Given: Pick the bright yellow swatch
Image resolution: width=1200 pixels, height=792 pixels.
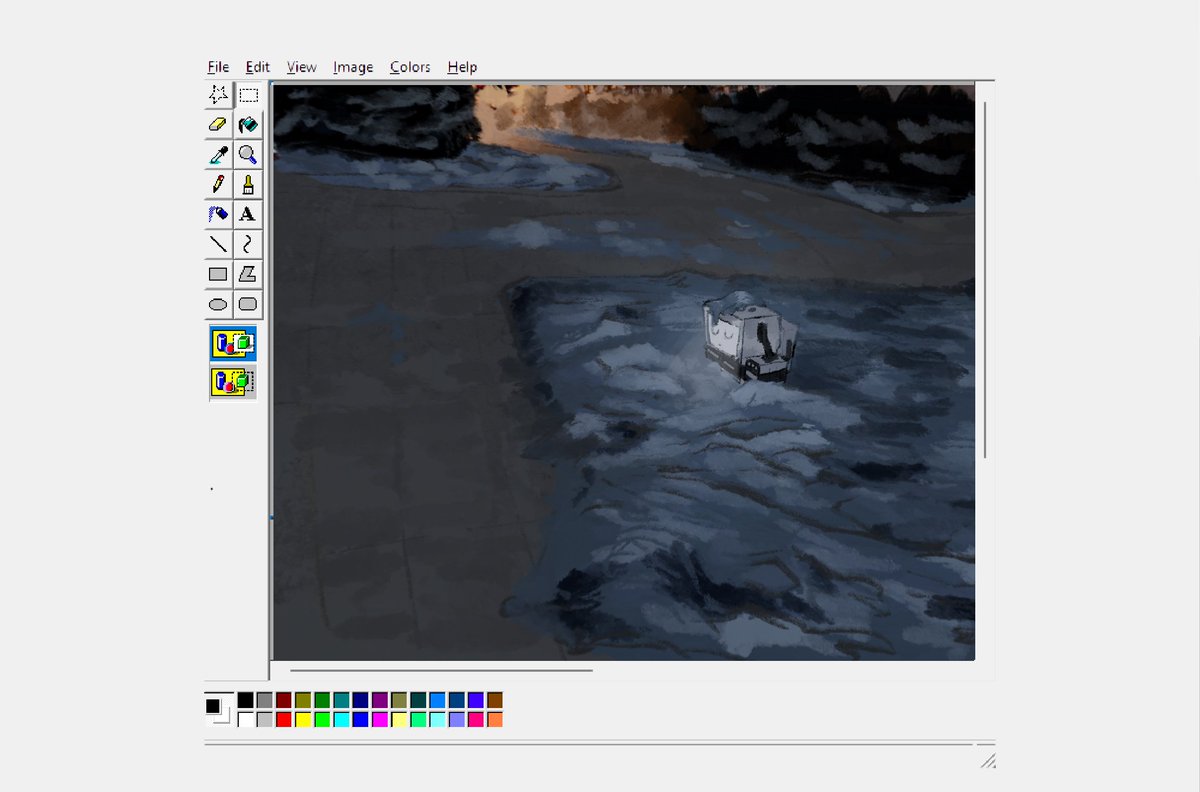Looking at the screenshot, I should [x=303, y=719].
